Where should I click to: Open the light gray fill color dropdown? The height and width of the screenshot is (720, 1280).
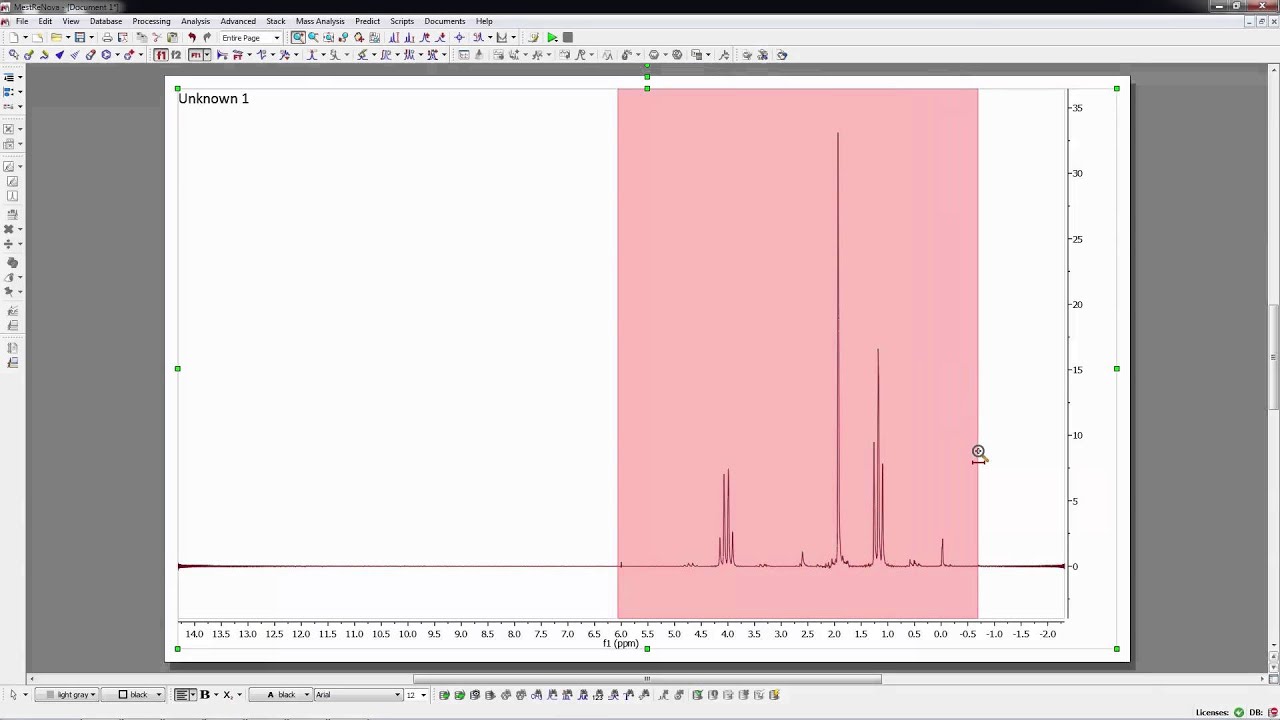click(x=67, y=694)
